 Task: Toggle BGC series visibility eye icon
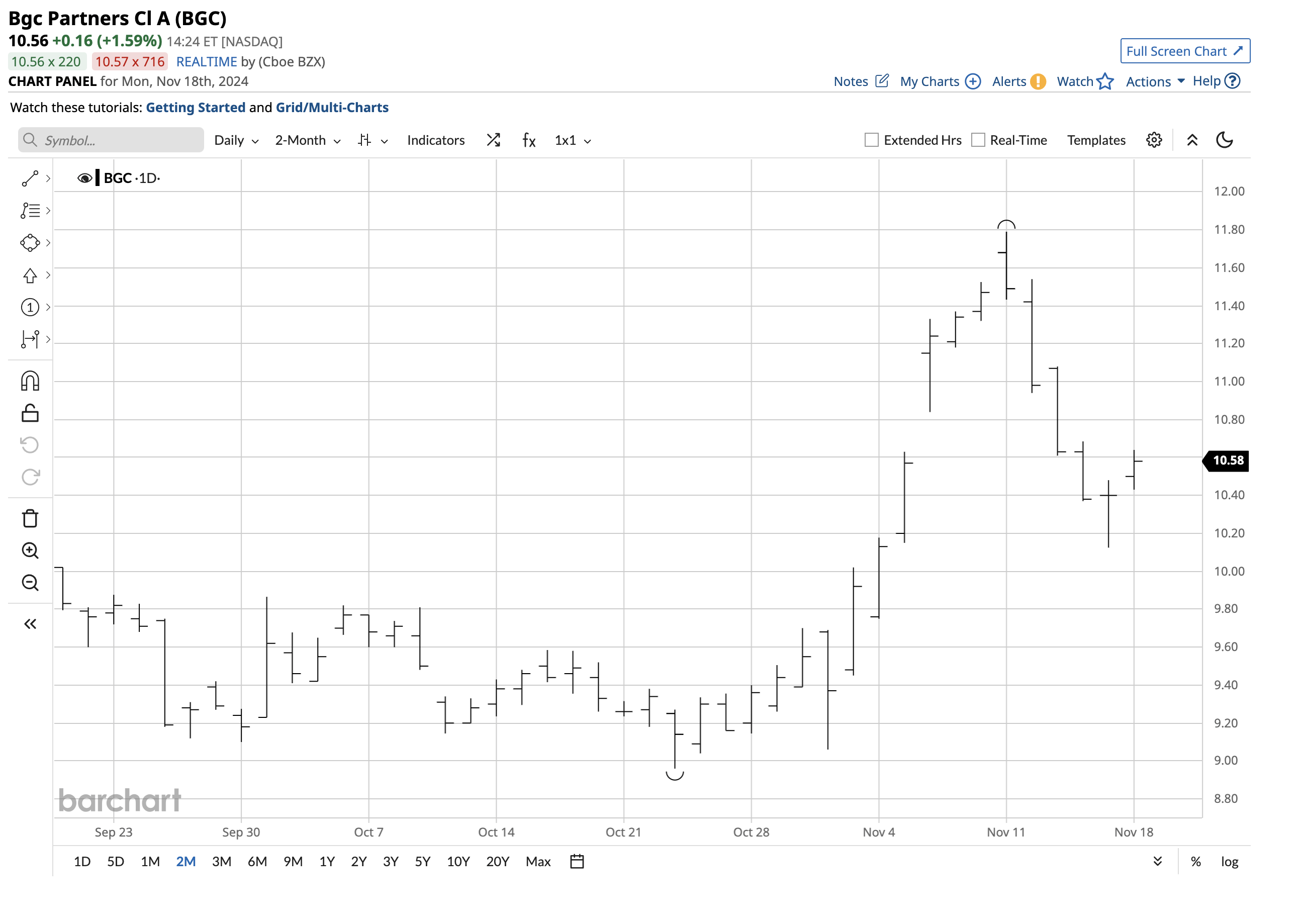tap(84, 178)
